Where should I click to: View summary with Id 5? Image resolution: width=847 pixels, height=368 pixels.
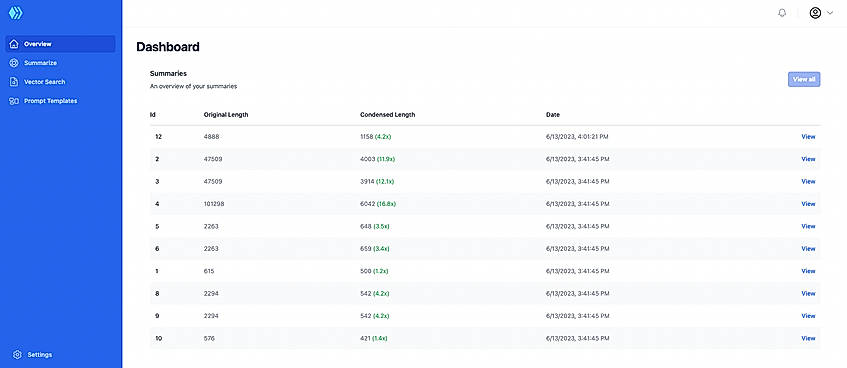[808, 226]
